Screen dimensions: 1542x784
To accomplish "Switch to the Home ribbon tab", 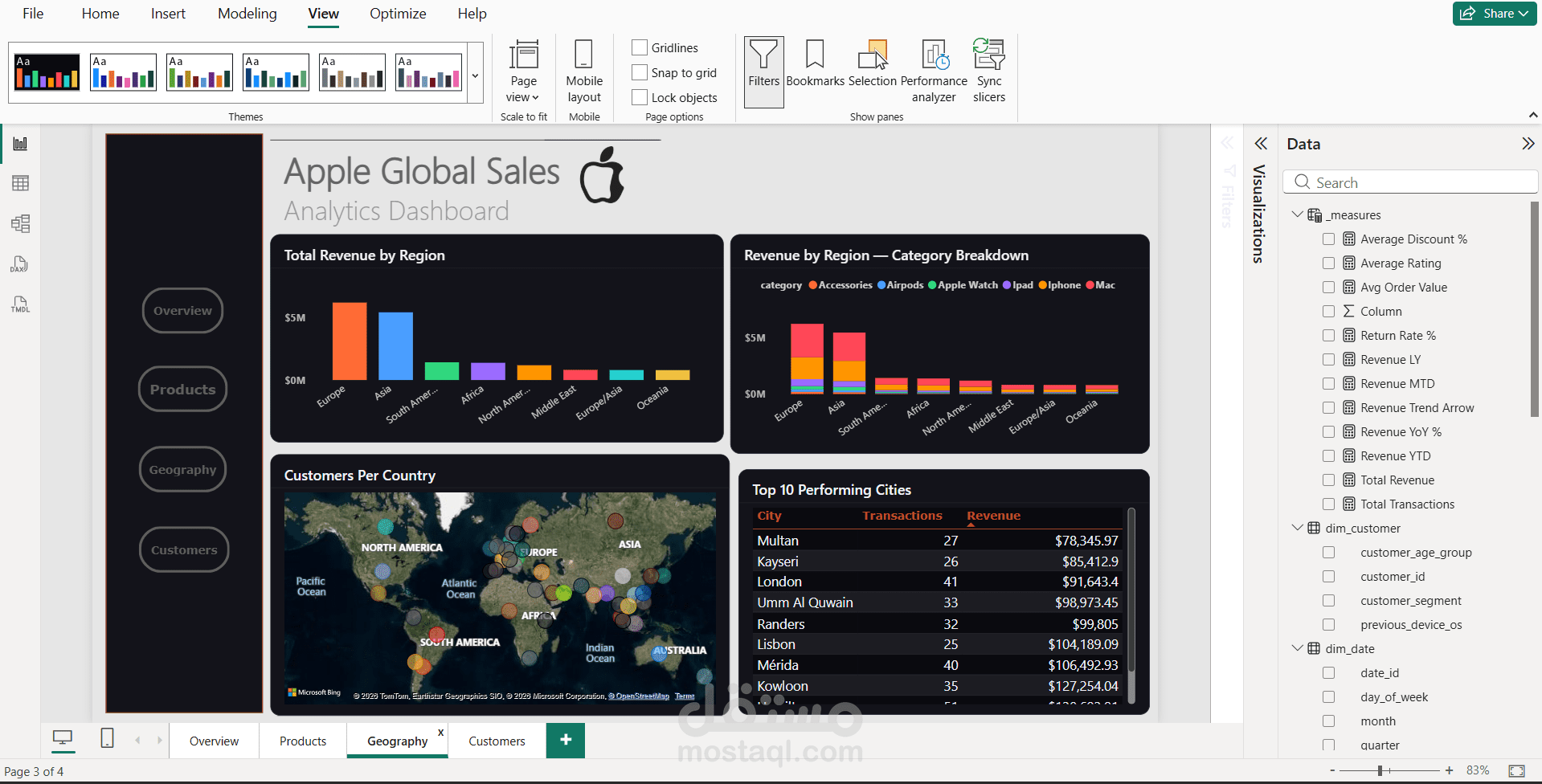I will (100, 14).
